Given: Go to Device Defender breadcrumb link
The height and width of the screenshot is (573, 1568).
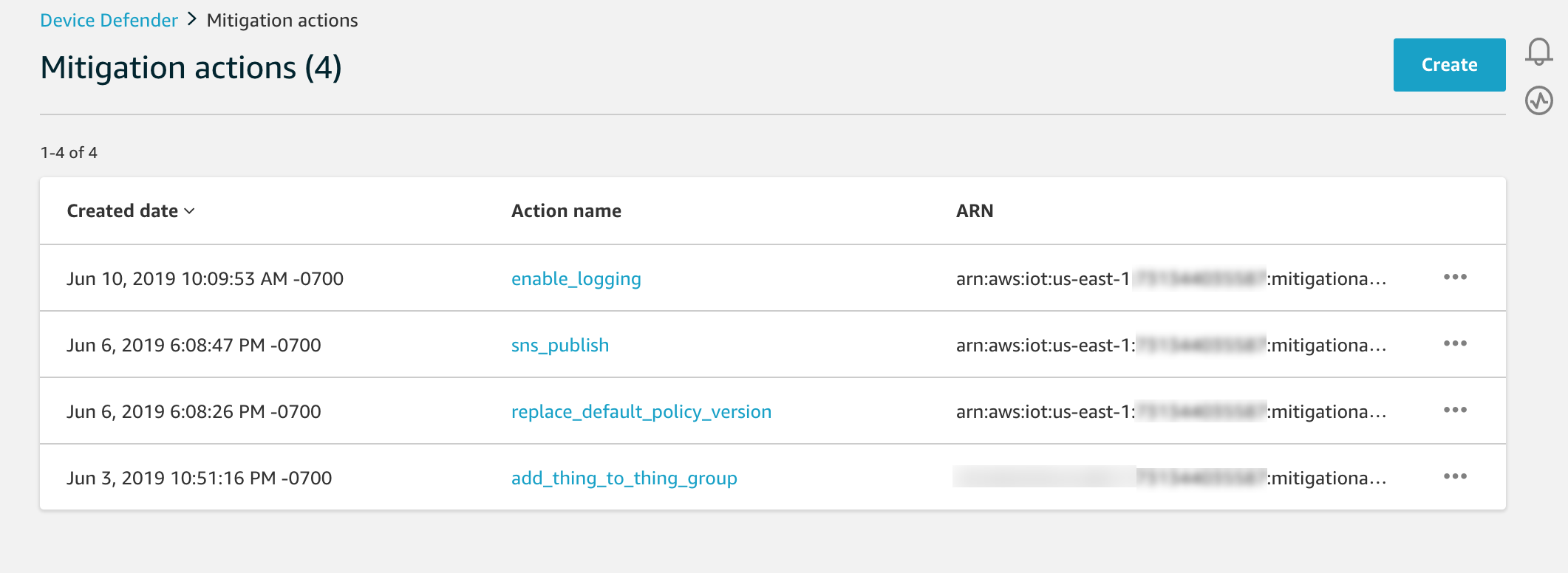Looking at the screenshot, I should point(109,21).
